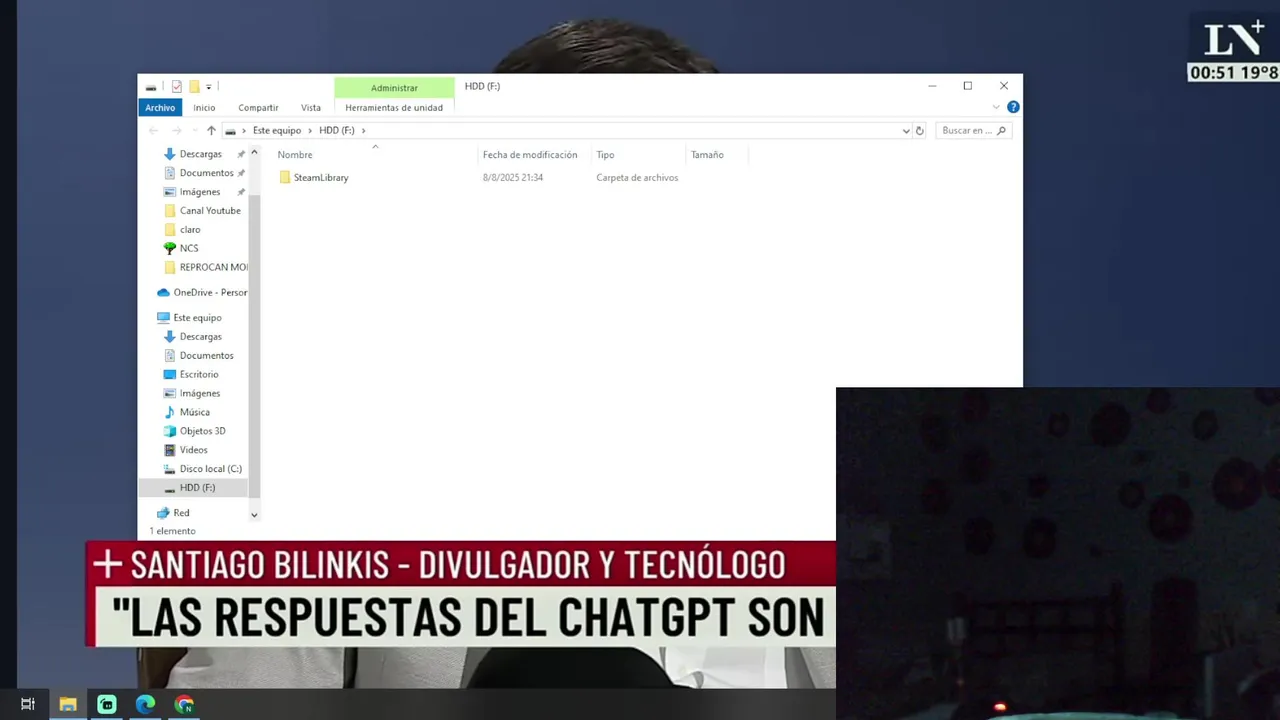This screenshot has height=720, width=1280.
Task: Launch Microsoft Edge from the taskbar
Action: tap(146, 704)
